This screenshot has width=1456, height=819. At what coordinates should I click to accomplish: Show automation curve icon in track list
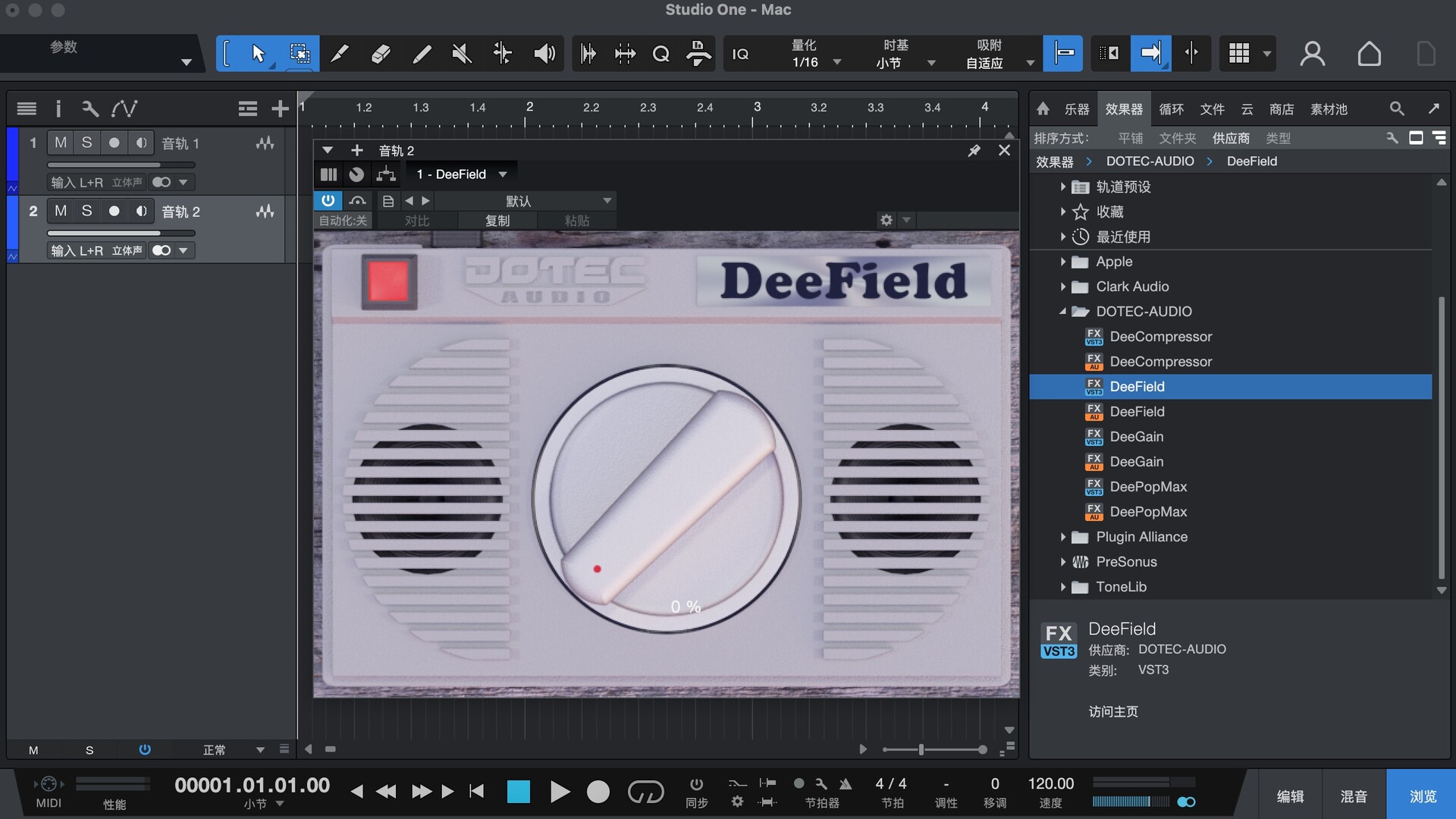(x=124, y=108)
